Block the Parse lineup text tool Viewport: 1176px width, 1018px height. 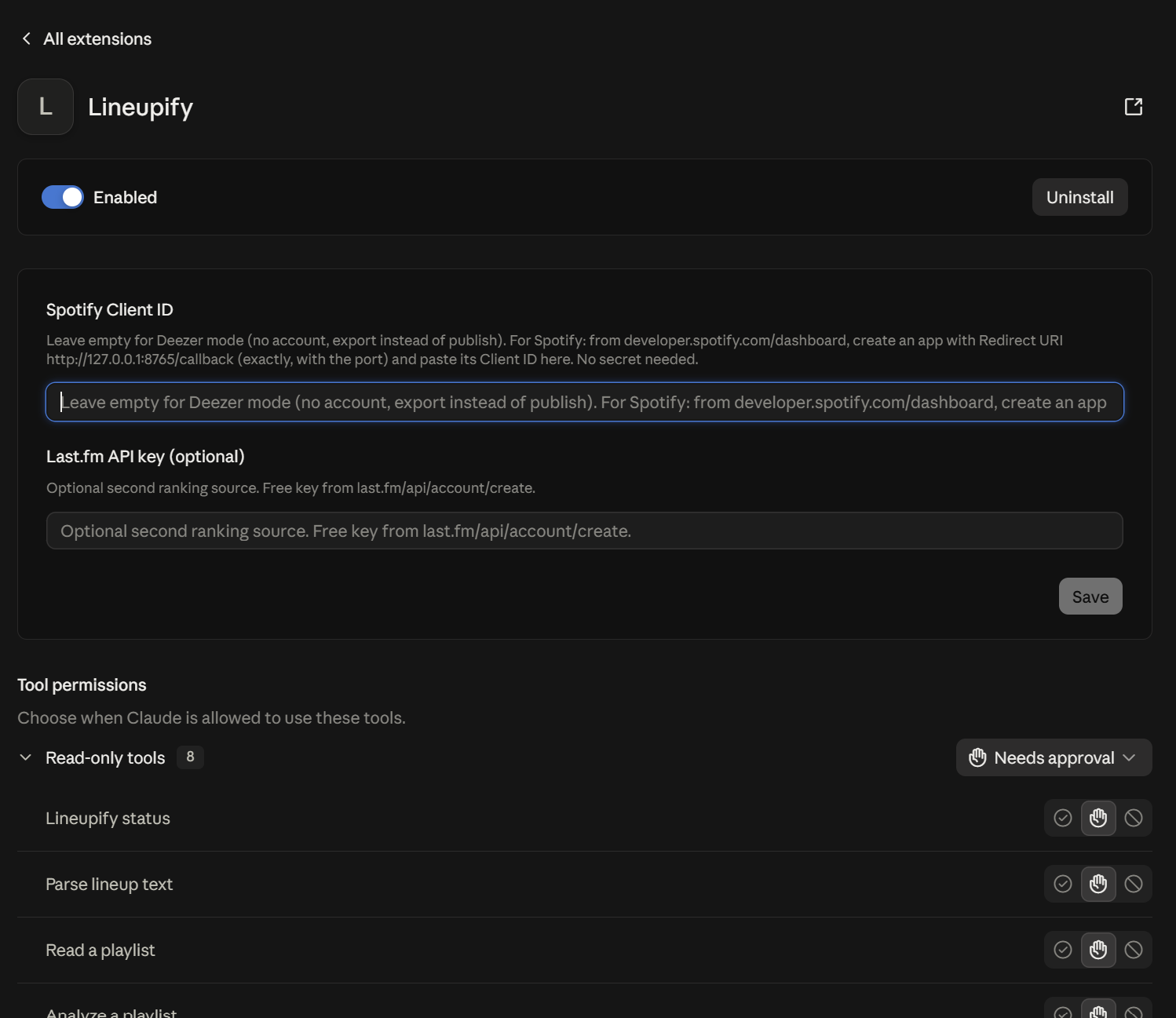point(1134,884)
